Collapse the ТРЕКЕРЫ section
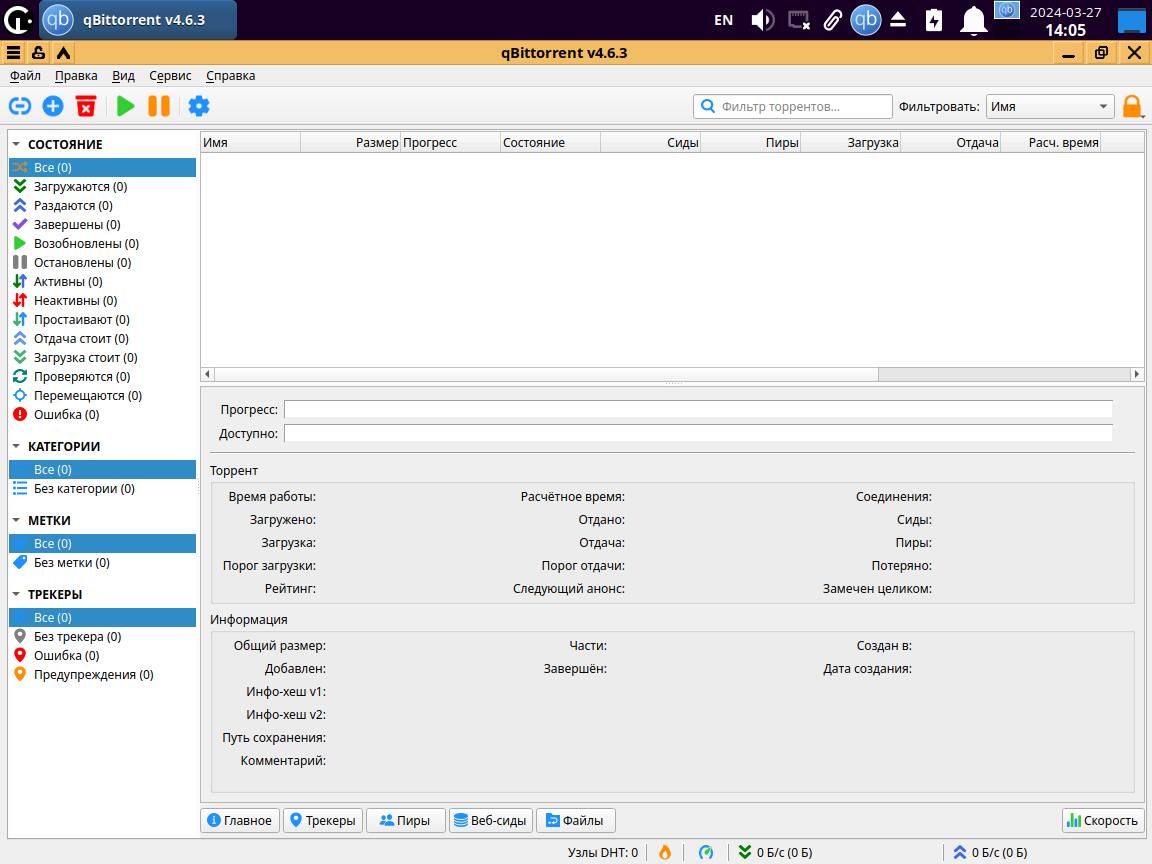This screenshot has width=1152, height=864. pyautogui.click(x=17, y=594)
